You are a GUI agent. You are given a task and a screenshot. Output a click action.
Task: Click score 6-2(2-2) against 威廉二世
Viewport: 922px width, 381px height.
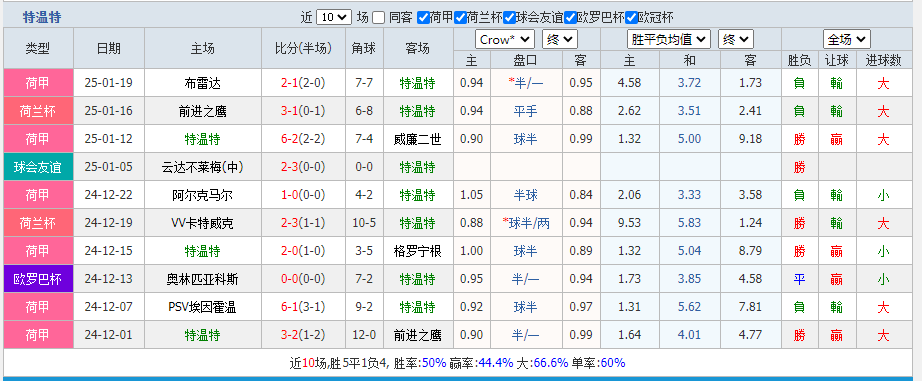coord(303,139)
